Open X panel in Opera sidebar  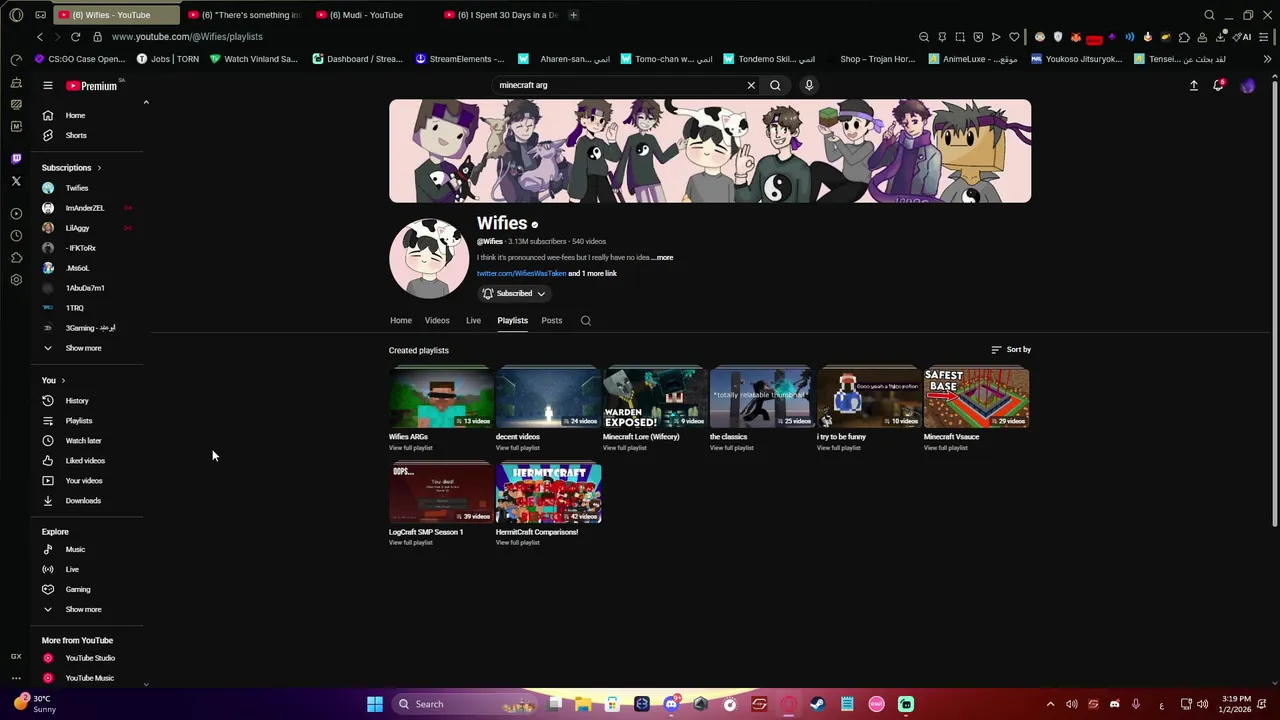16,181
